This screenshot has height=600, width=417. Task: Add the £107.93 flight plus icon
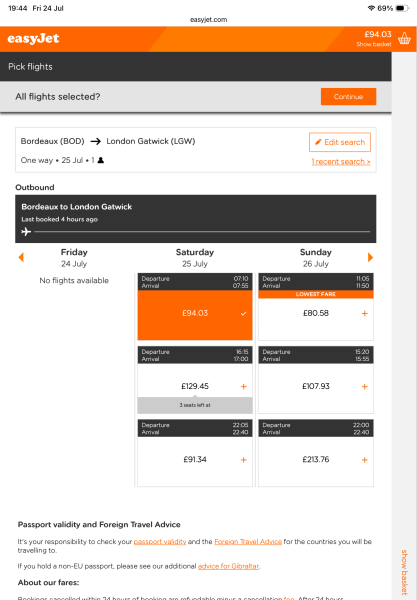click(365, 386)
